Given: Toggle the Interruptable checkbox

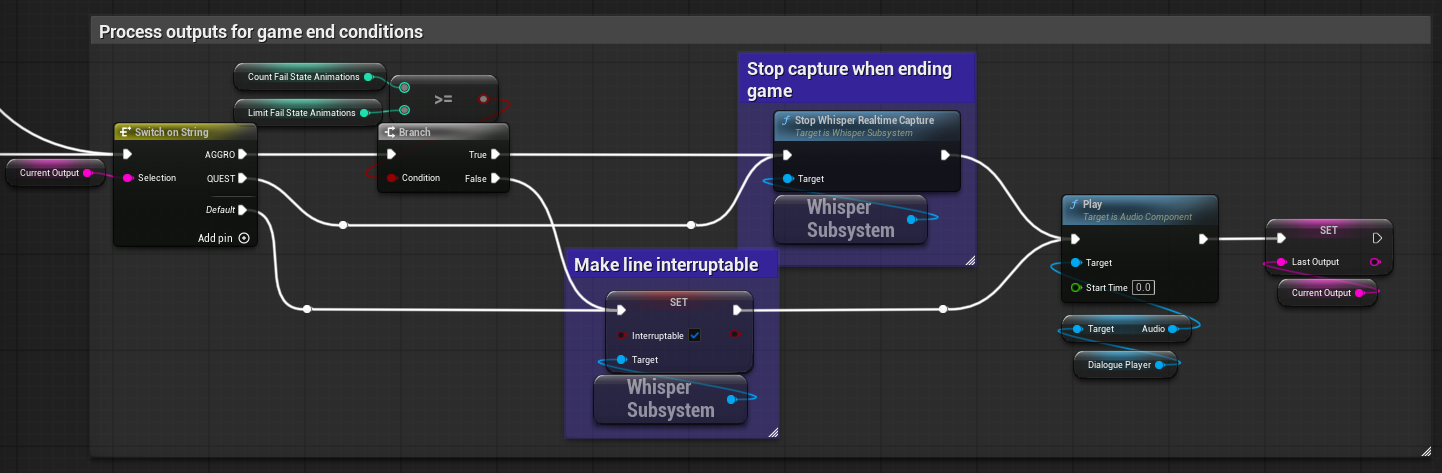Looking at the screenshot, I should (695, 335).
